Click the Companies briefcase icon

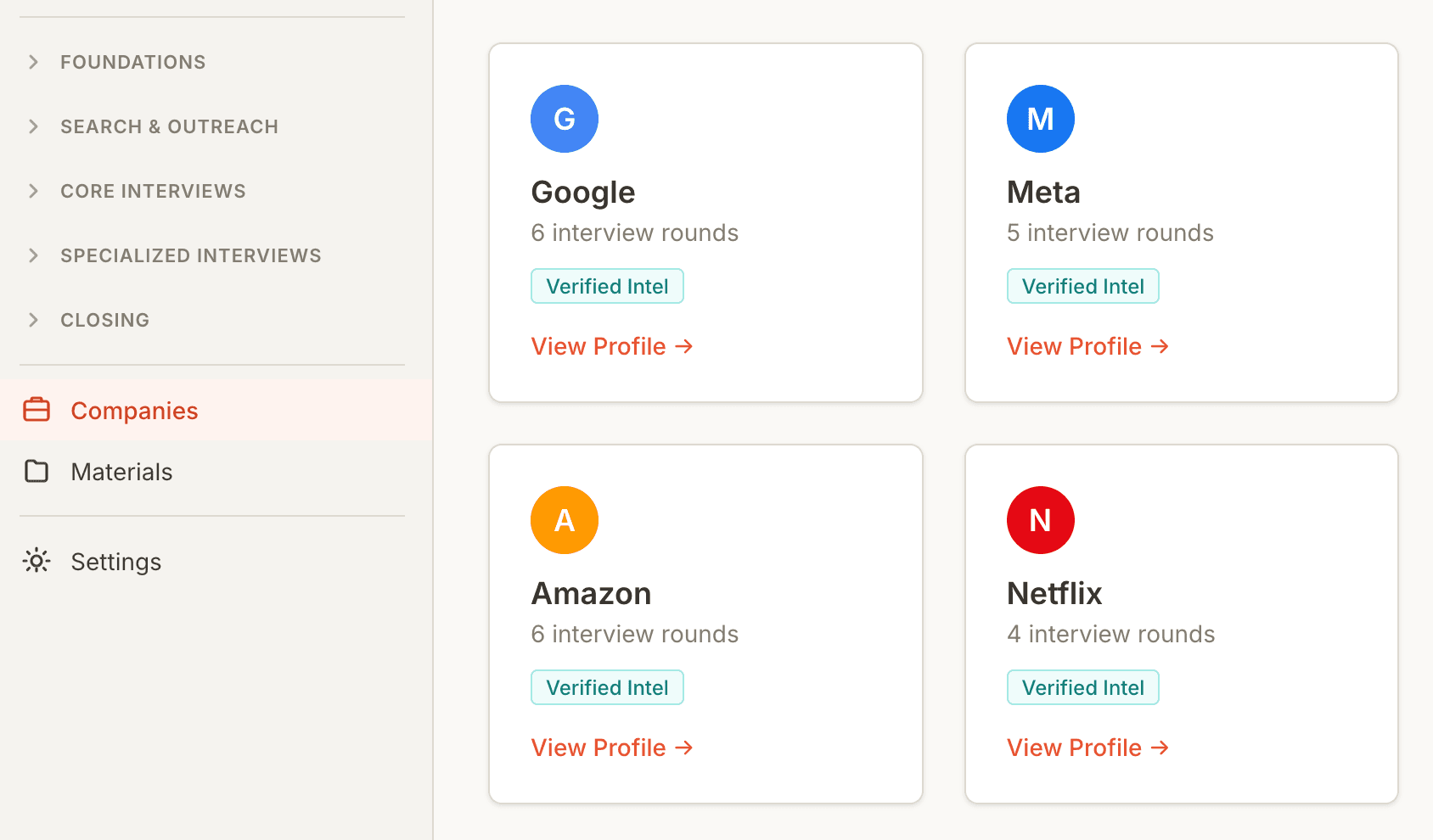[37, 410]
